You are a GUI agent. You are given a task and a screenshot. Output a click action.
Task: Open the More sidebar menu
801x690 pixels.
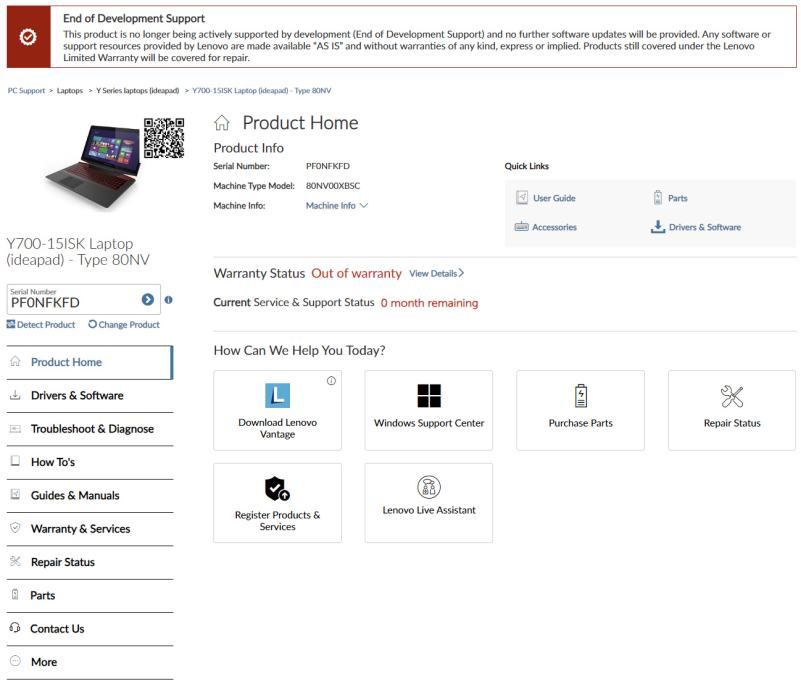point(44,662)
